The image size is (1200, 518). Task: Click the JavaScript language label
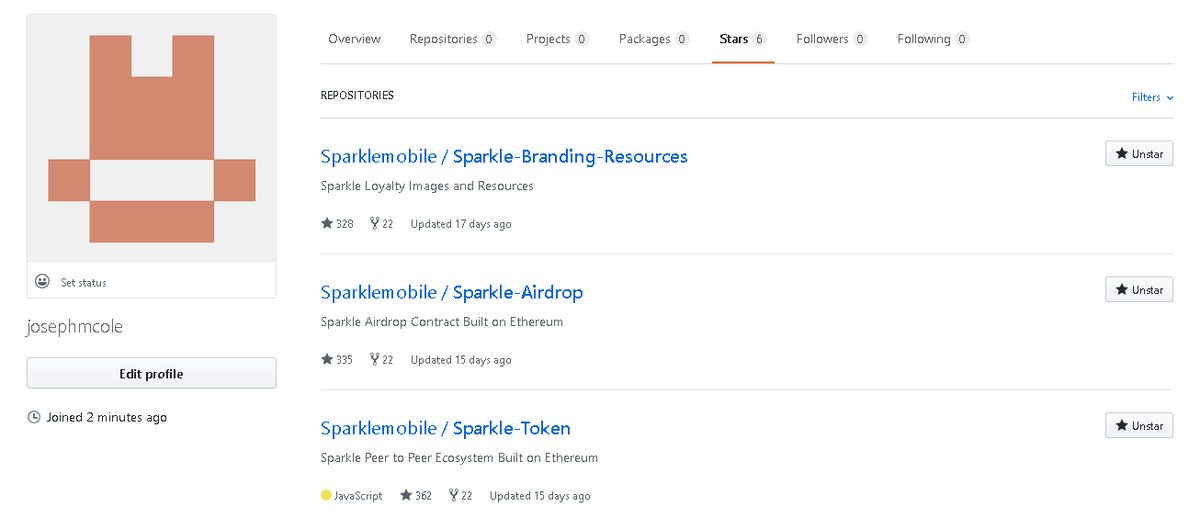(x=358, y=496)
